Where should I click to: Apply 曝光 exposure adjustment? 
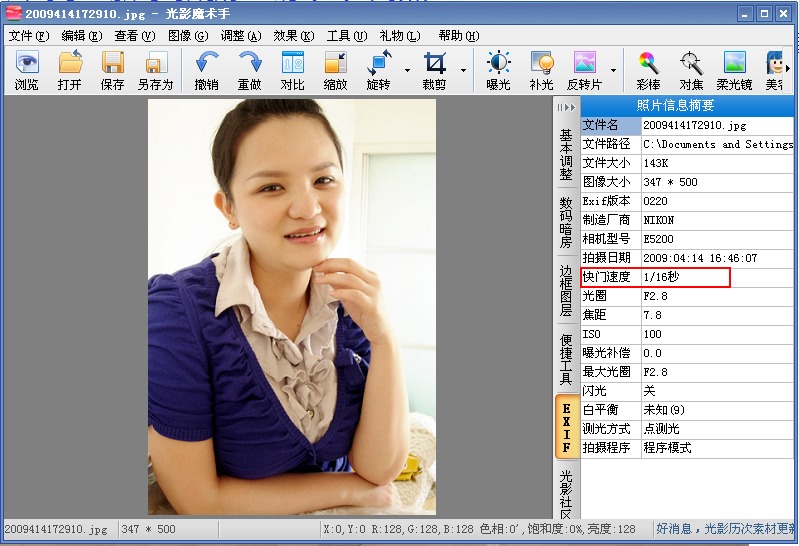click(498, 70)
